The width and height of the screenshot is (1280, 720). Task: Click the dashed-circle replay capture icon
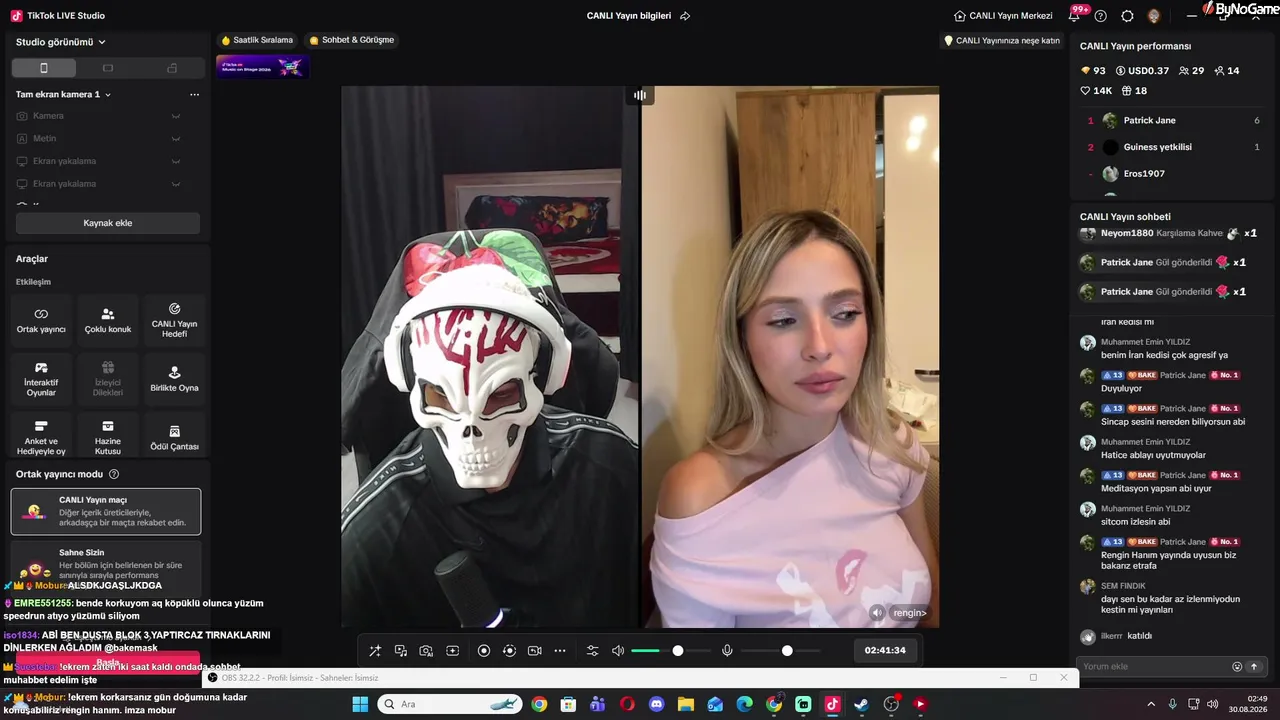tap(509, 651)
